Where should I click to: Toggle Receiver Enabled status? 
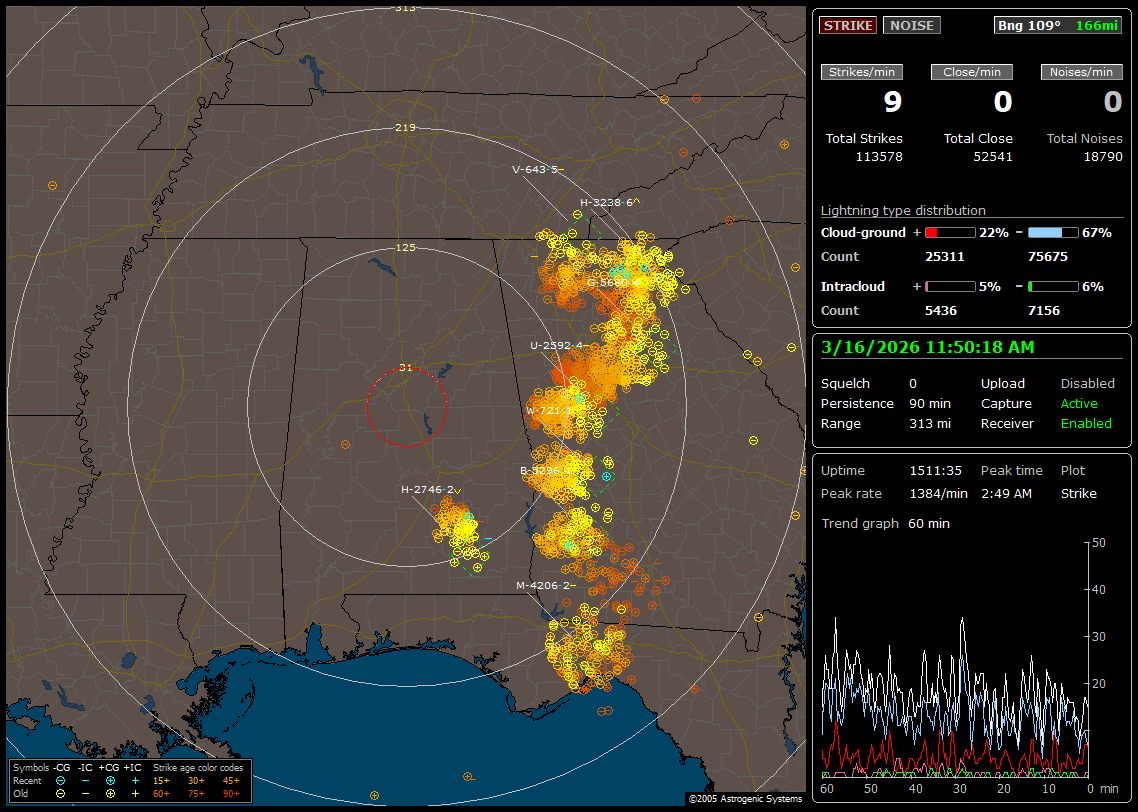click(x=1085, y=423)
